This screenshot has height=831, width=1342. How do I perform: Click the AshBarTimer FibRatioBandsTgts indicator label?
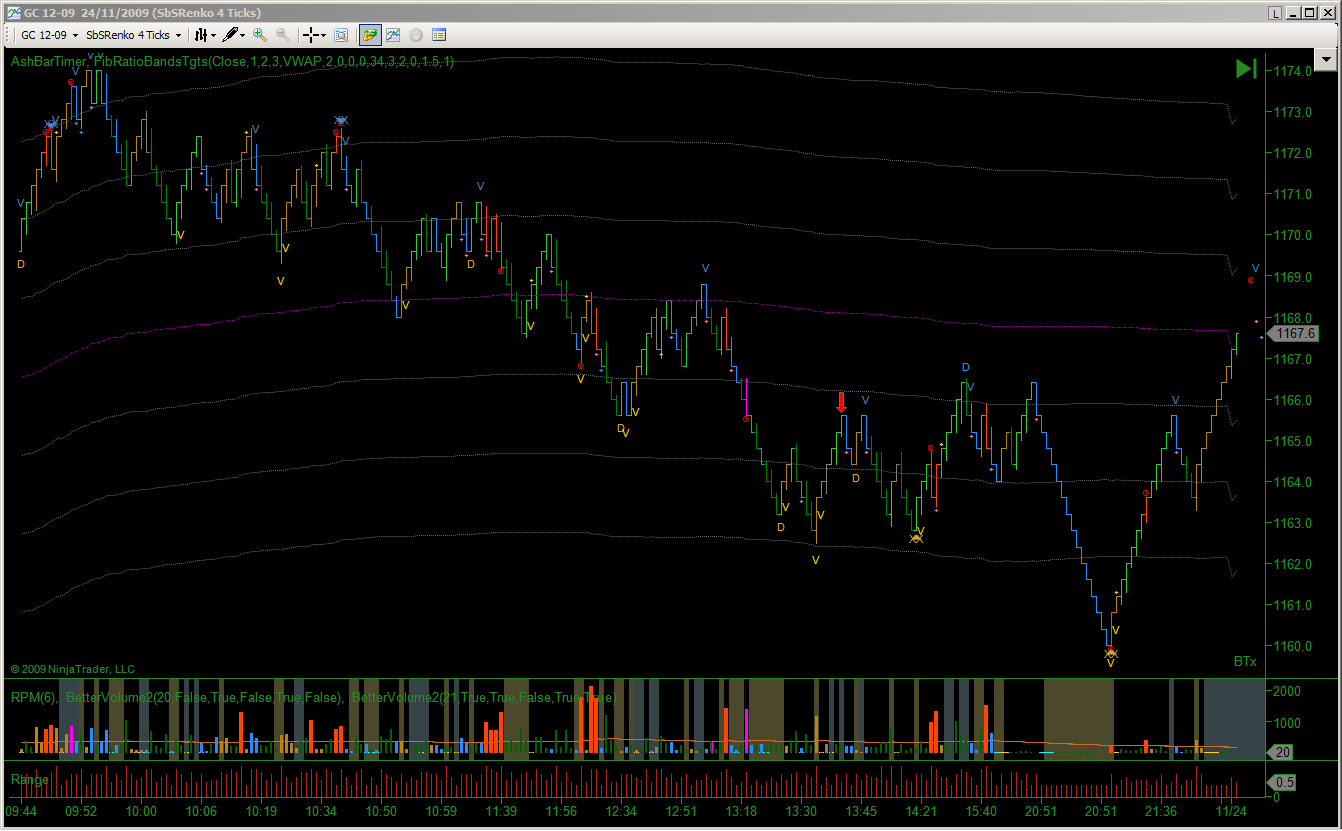[x=233, y=62]
